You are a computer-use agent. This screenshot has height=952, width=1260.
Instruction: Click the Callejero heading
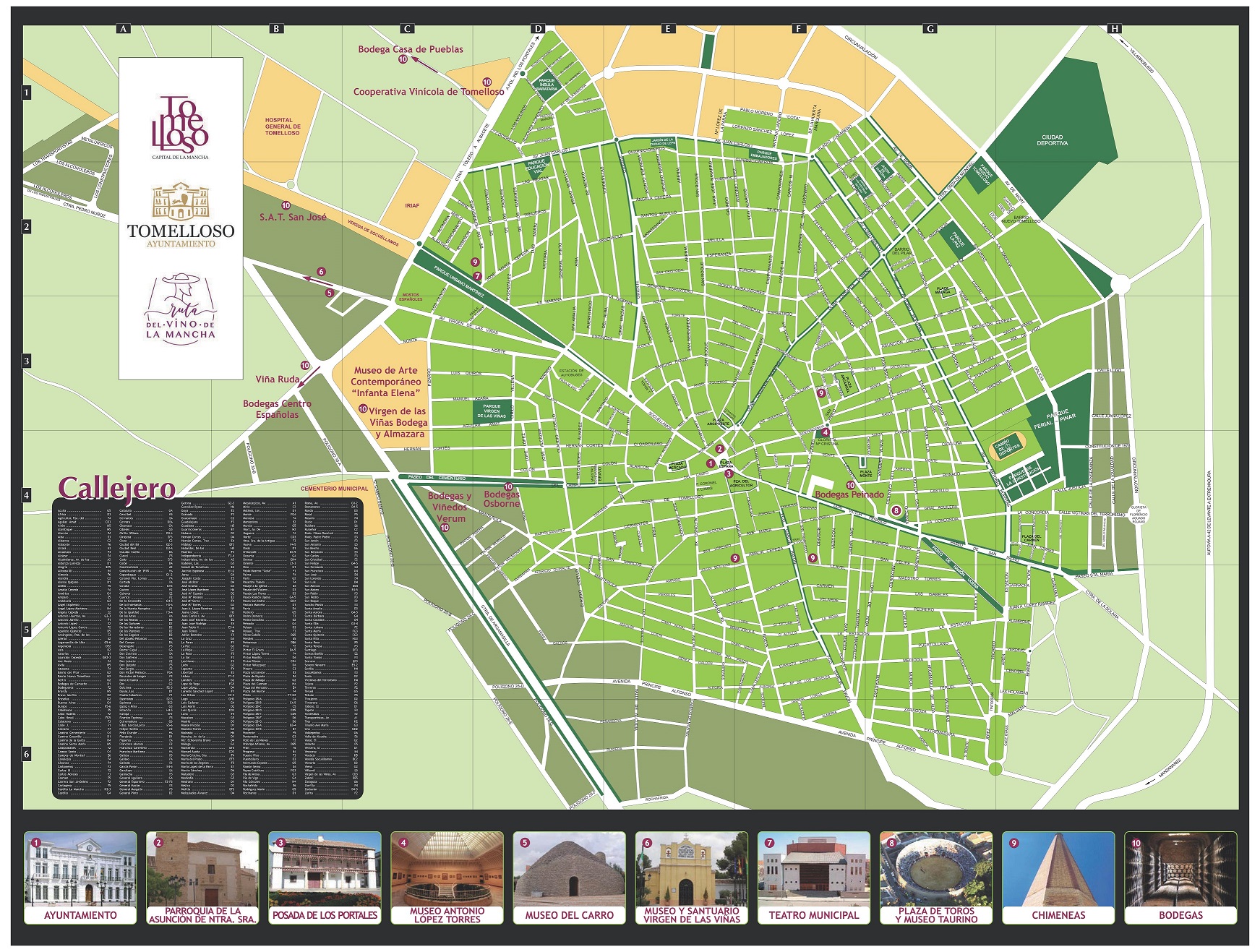(x=116, y=488)
